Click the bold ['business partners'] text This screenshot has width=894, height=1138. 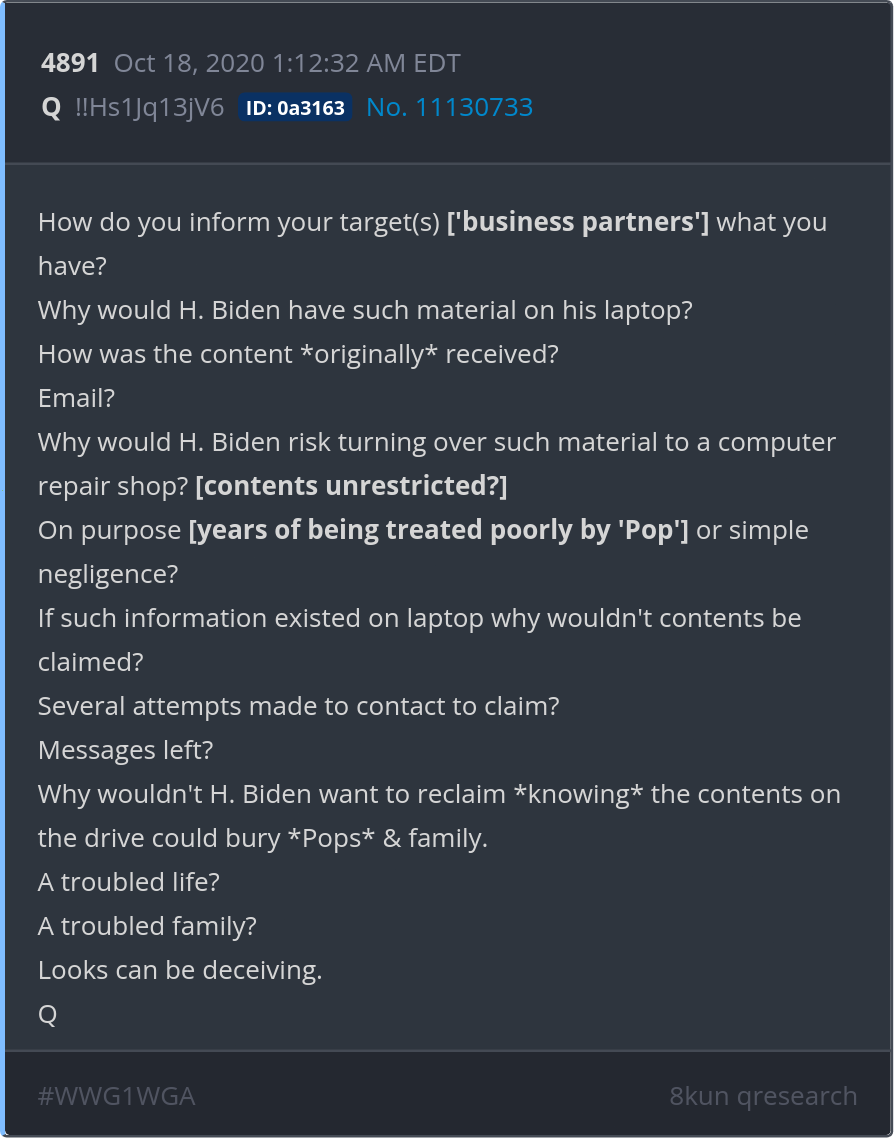pos(578,222)
